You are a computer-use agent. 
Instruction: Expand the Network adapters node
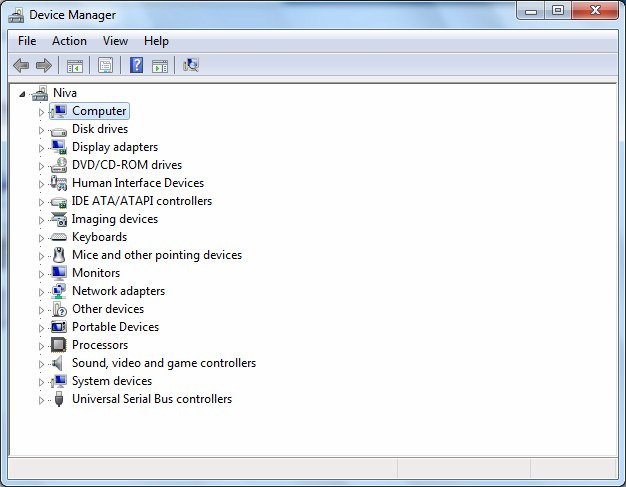pyautogui.click(x=41, y=292)
